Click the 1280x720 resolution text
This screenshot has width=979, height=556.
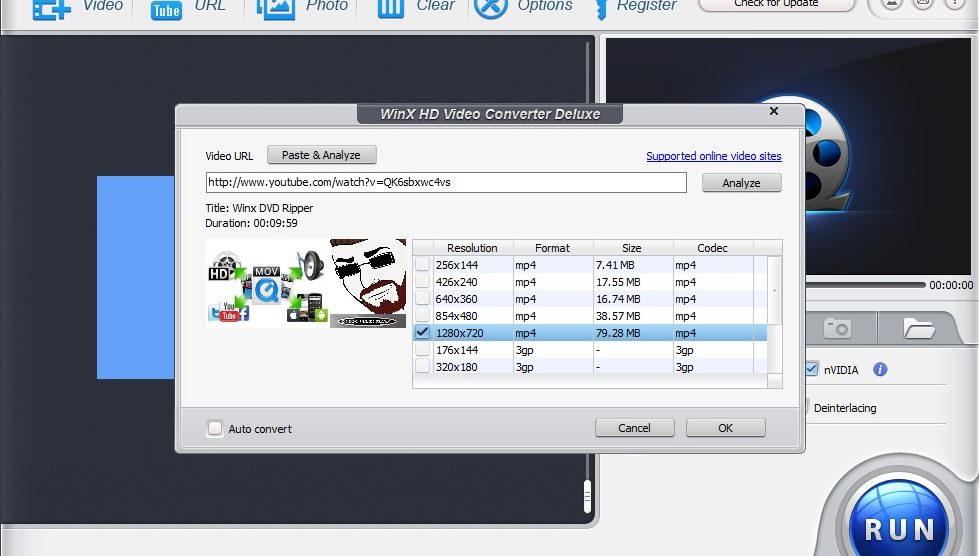460,333
